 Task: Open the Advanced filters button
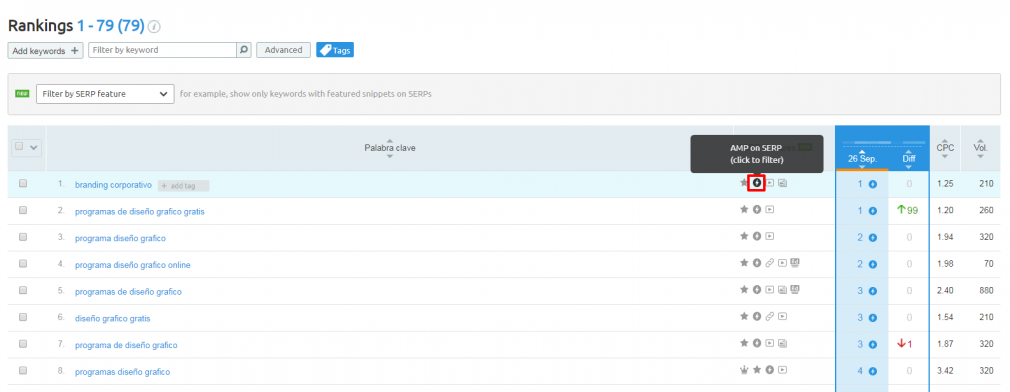point(283,50)
